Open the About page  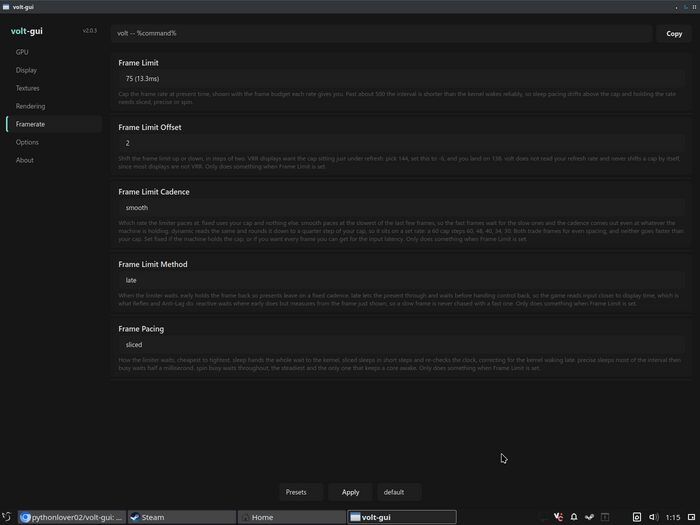click(x=54, y=160)
